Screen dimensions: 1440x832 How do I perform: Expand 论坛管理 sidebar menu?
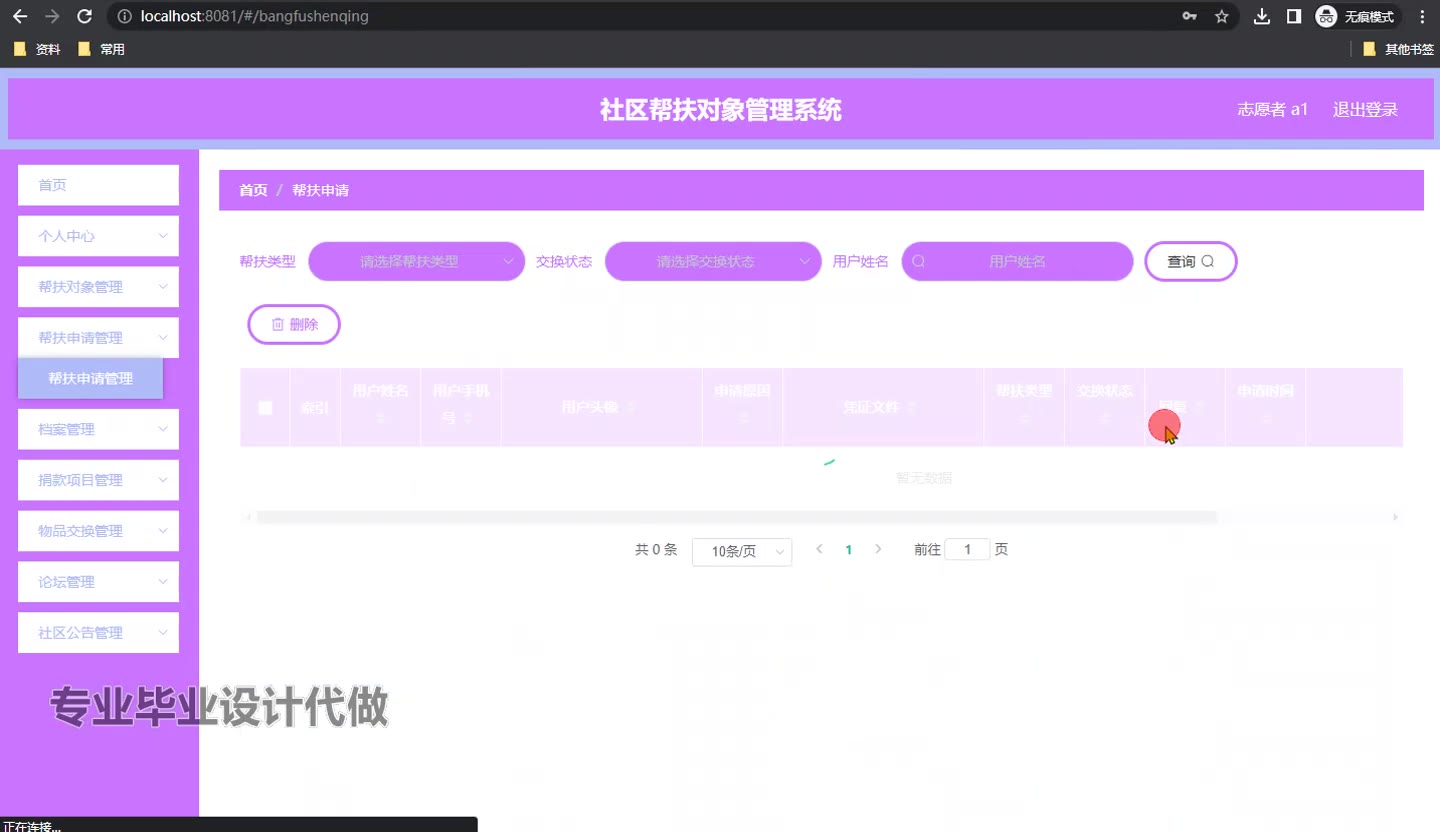(x=98, y=582)
